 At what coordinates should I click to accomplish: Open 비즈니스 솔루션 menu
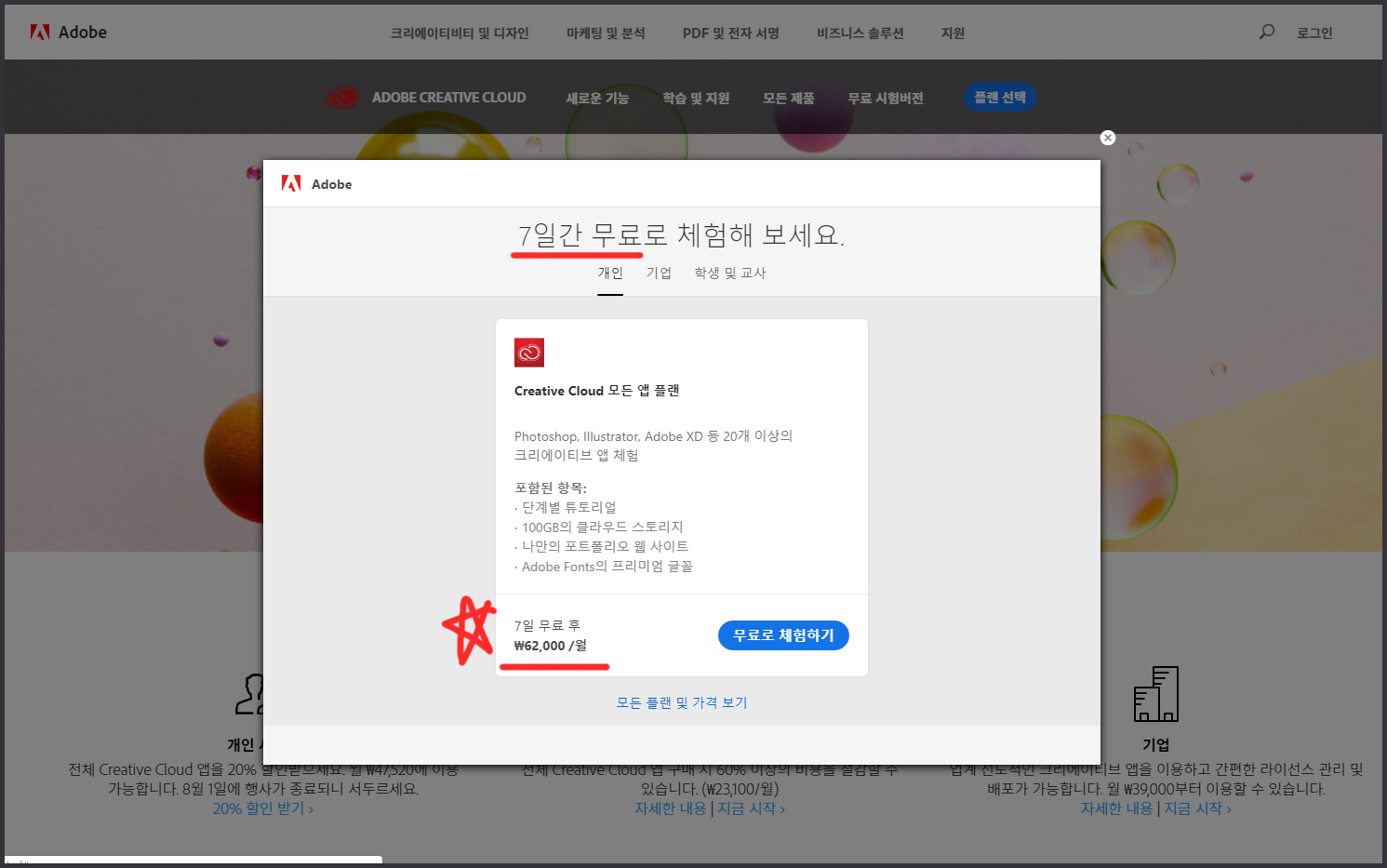(860, 33)
